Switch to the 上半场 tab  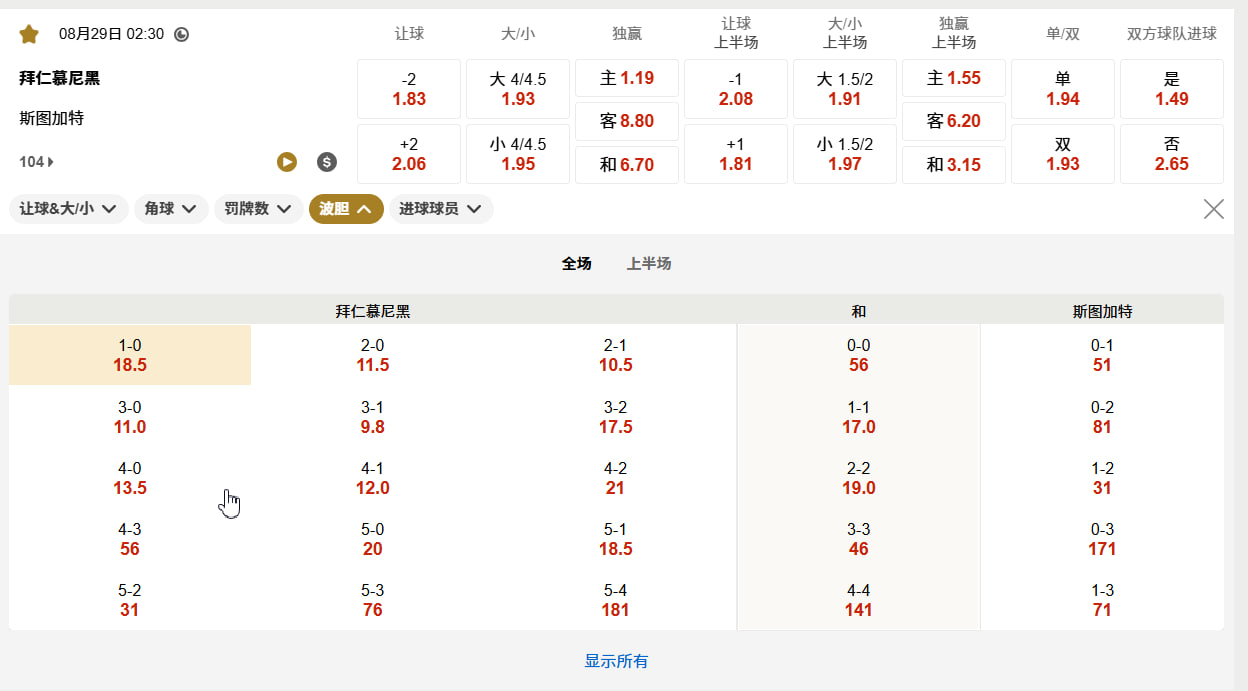coord(649,264)
